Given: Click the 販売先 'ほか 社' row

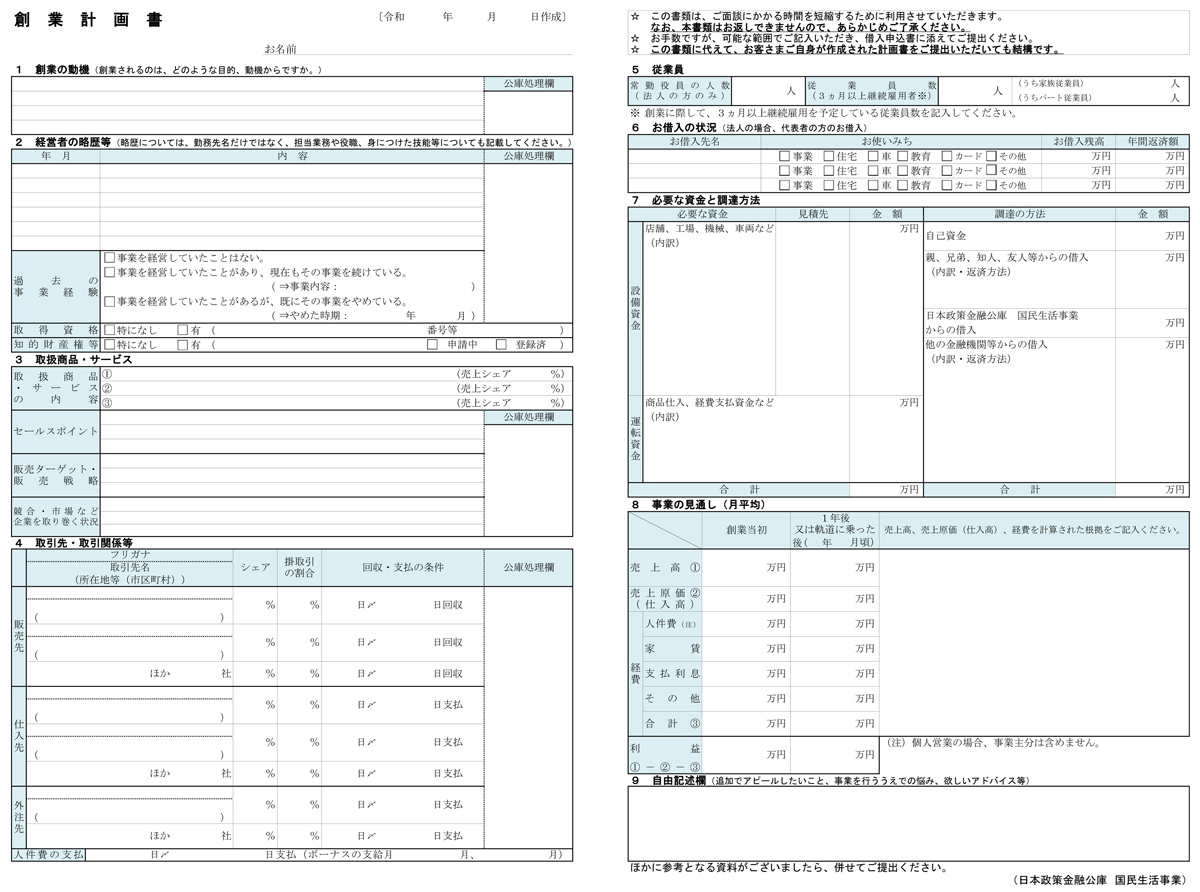Looking at the screenshot, I should click(x=129, y=673).
